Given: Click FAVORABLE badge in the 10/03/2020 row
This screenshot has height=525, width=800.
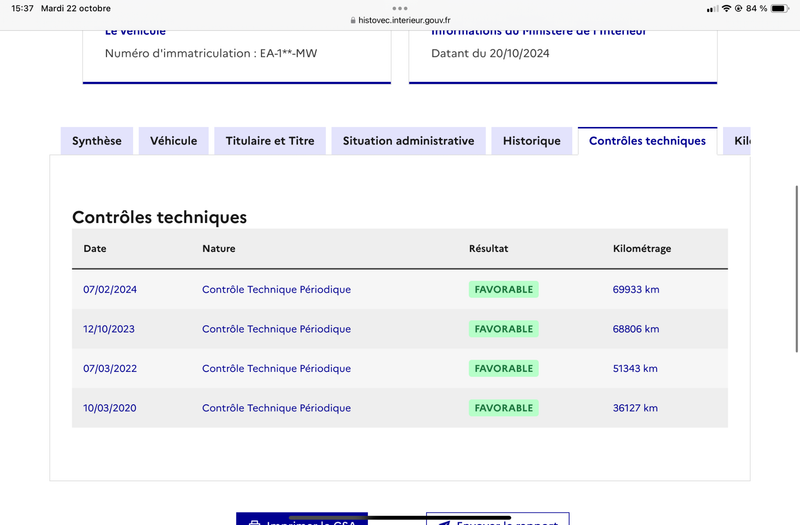Looking at the screenshot, I should [x=504, y=408].
